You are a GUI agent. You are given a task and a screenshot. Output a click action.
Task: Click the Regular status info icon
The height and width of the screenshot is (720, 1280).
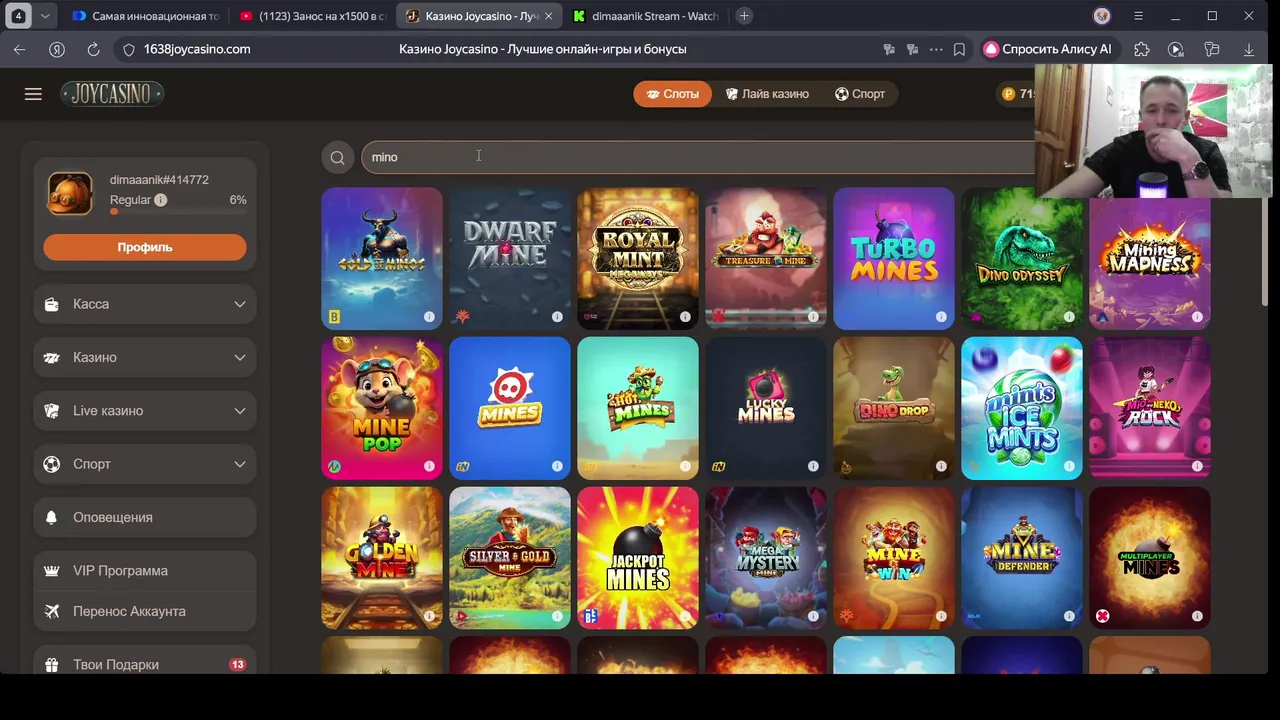click(160, 200)
